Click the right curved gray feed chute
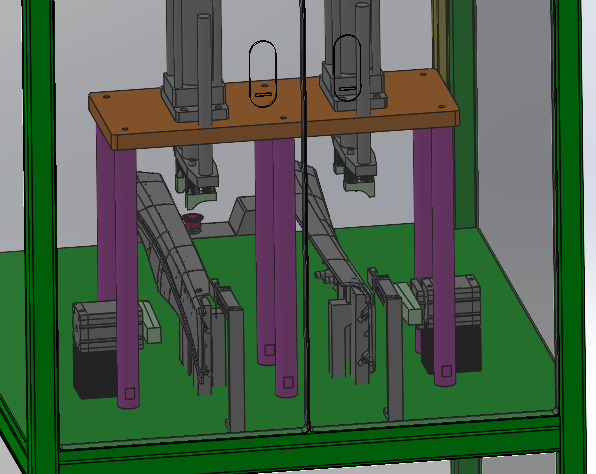The height and width of the screenshot is (474, 596). click(x=331, y=232)
